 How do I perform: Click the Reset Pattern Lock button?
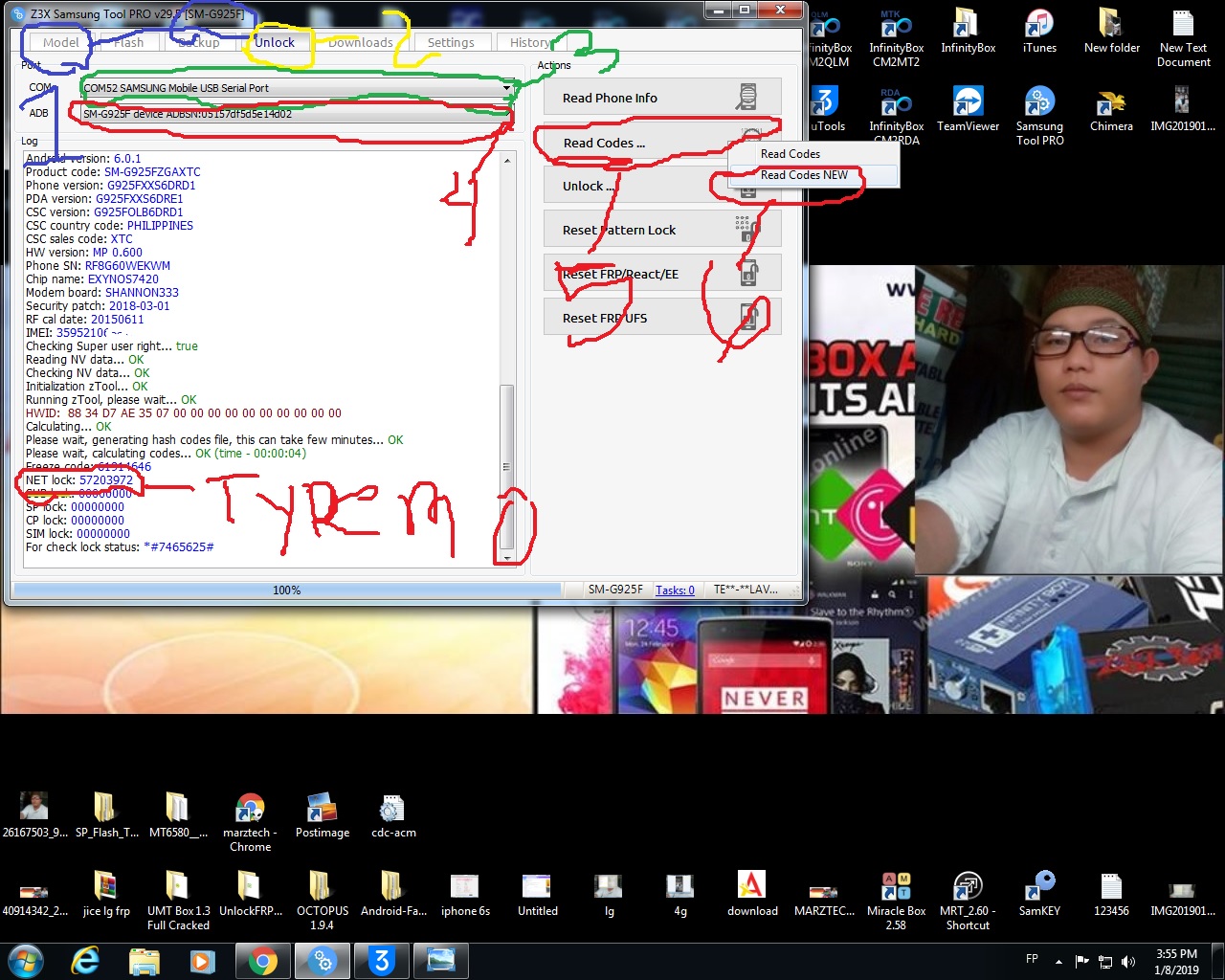(662, 230)
